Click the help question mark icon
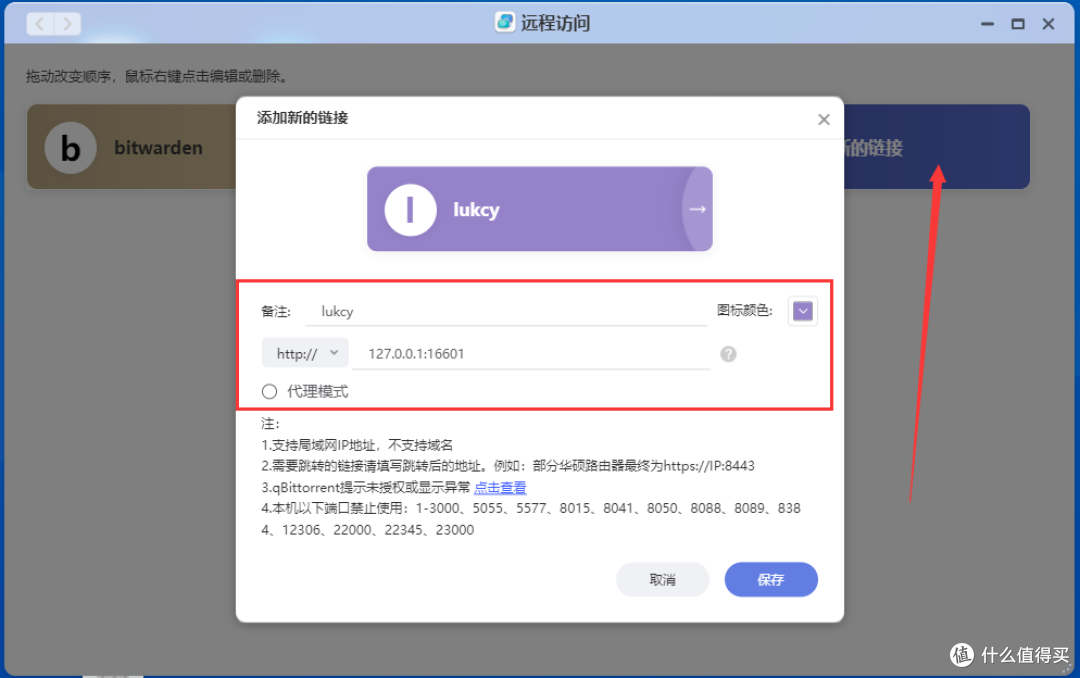This screenshot has height=678, width=1080. tap(728, 354)
